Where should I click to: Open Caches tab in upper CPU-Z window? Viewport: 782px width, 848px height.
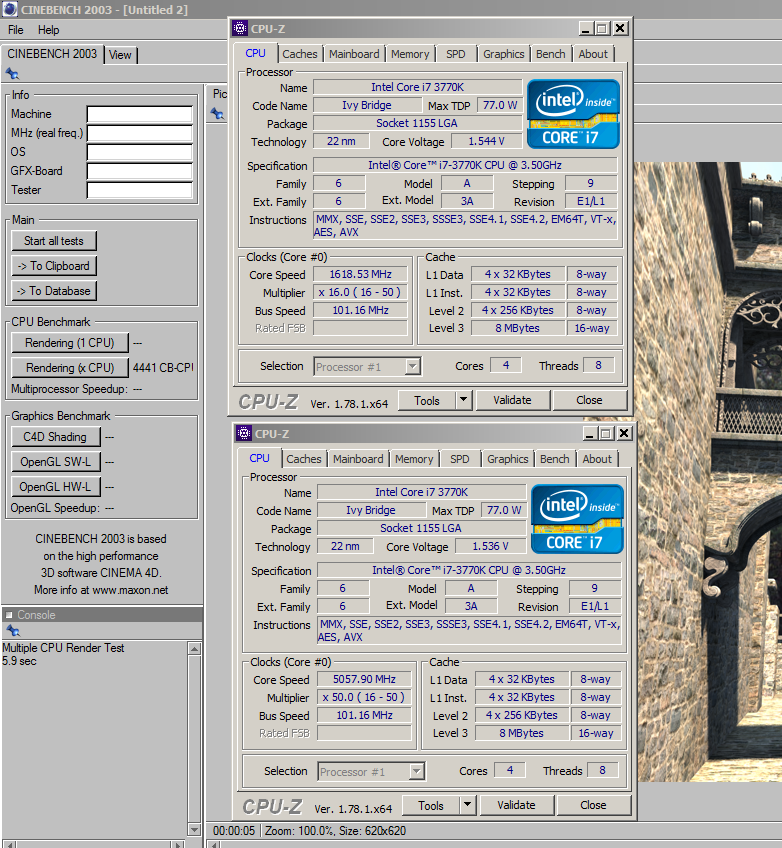(x=300, y=54)
